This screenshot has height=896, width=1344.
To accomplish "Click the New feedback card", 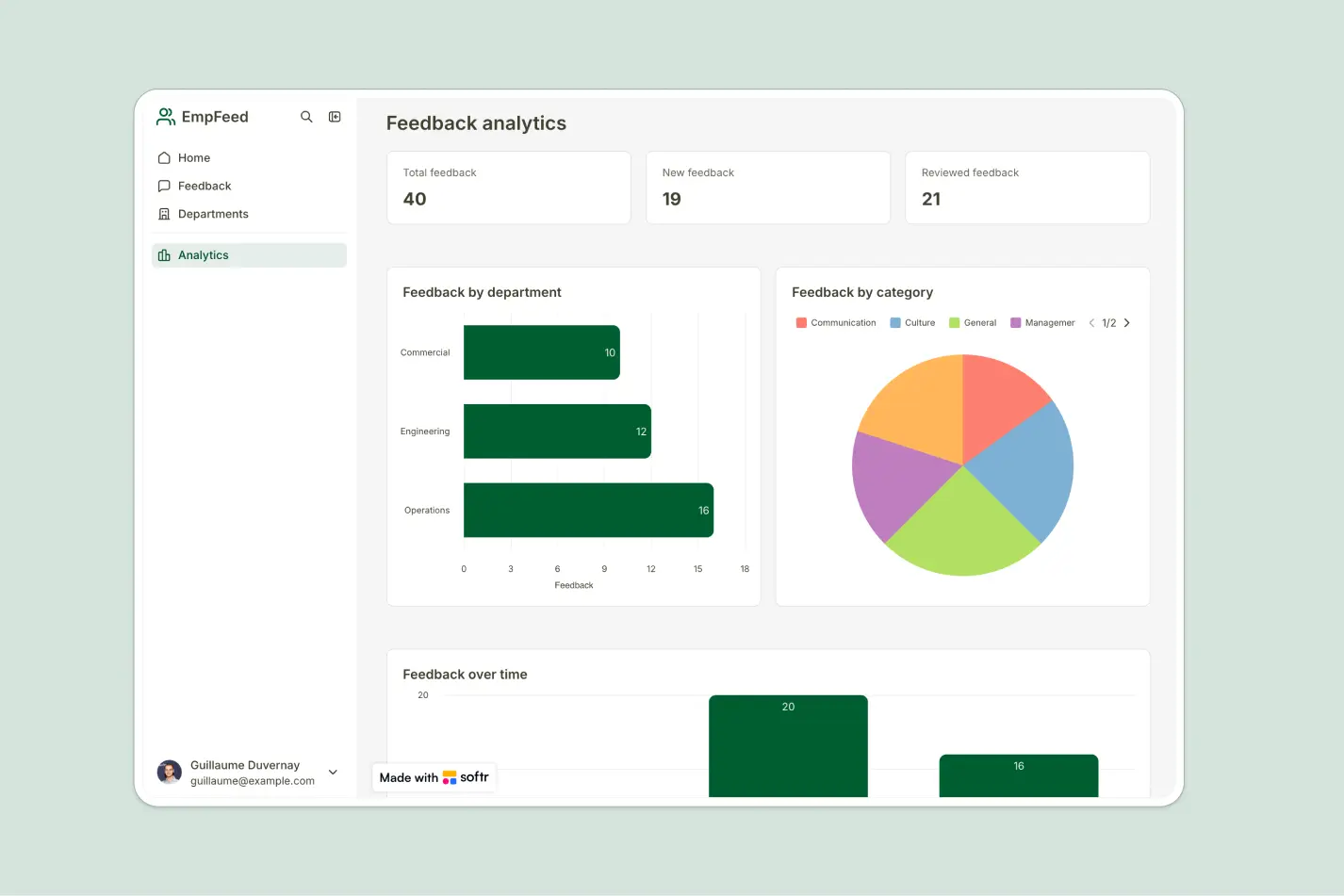I will click(x=768, y=187).
